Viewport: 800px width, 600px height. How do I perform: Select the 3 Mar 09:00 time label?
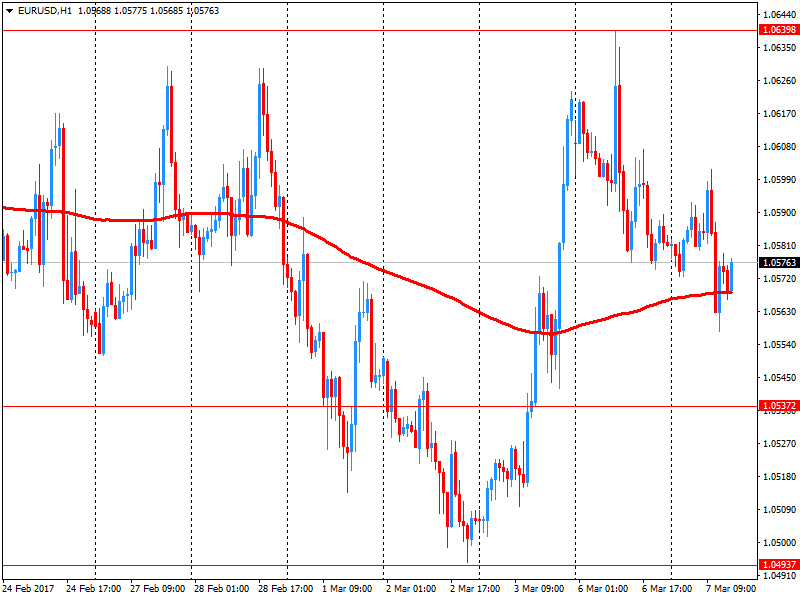pyautogui.click(x=539, y=588)
